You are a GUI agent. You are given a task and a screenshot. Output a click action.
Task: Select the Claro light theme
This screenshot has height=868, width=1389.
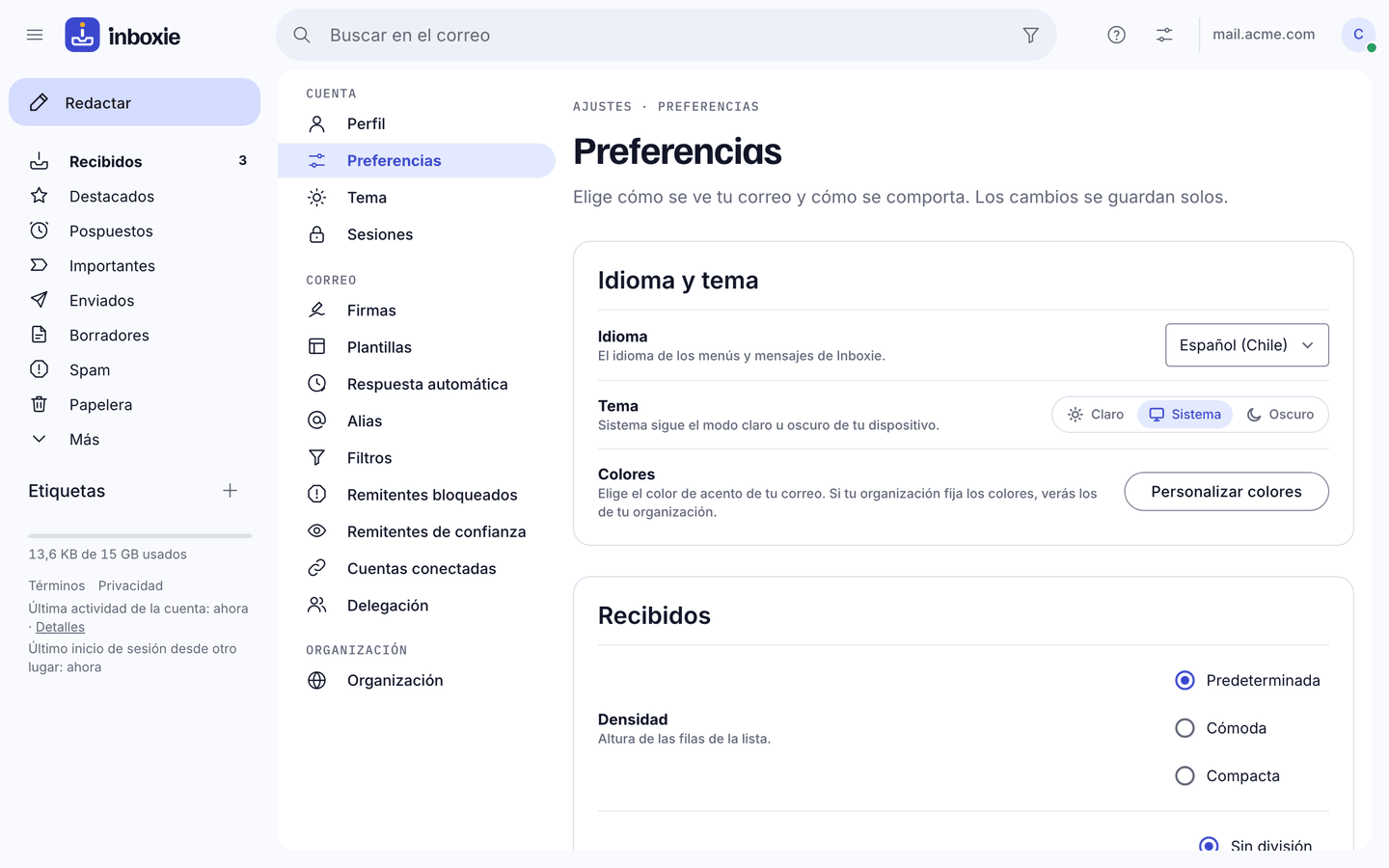tap(1096, 415)
